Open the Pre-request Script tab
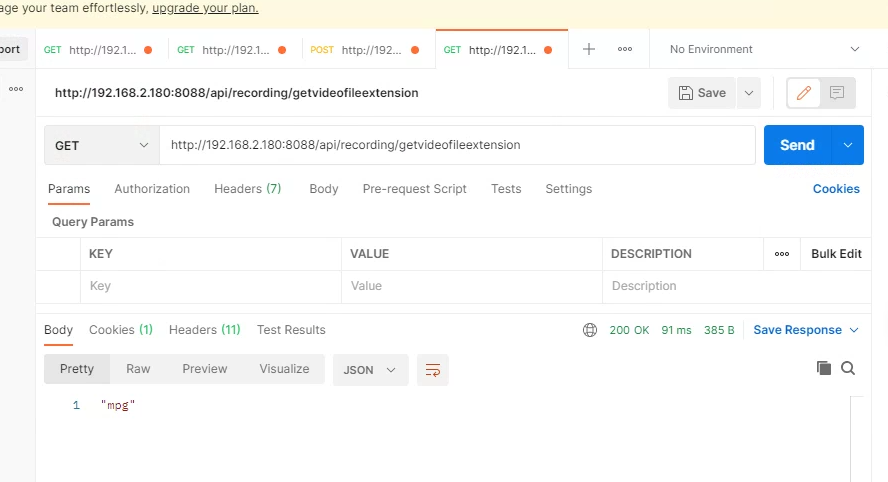This screenshot has width=888, height=482. pyautogui.click(x=414, y=189)
